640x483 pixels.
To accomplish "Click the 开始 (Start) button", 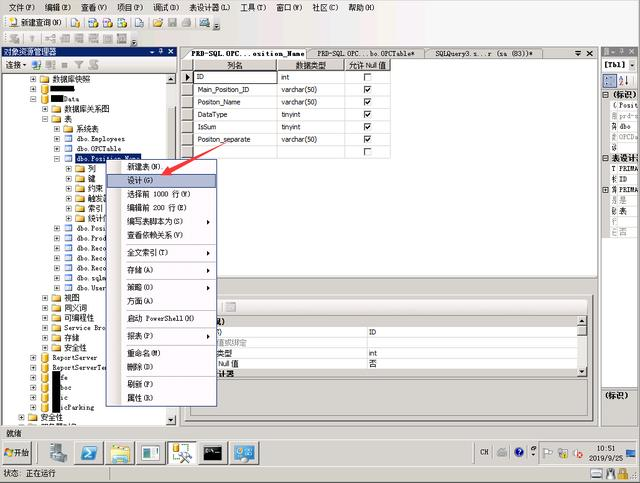I will pos(17,452).
